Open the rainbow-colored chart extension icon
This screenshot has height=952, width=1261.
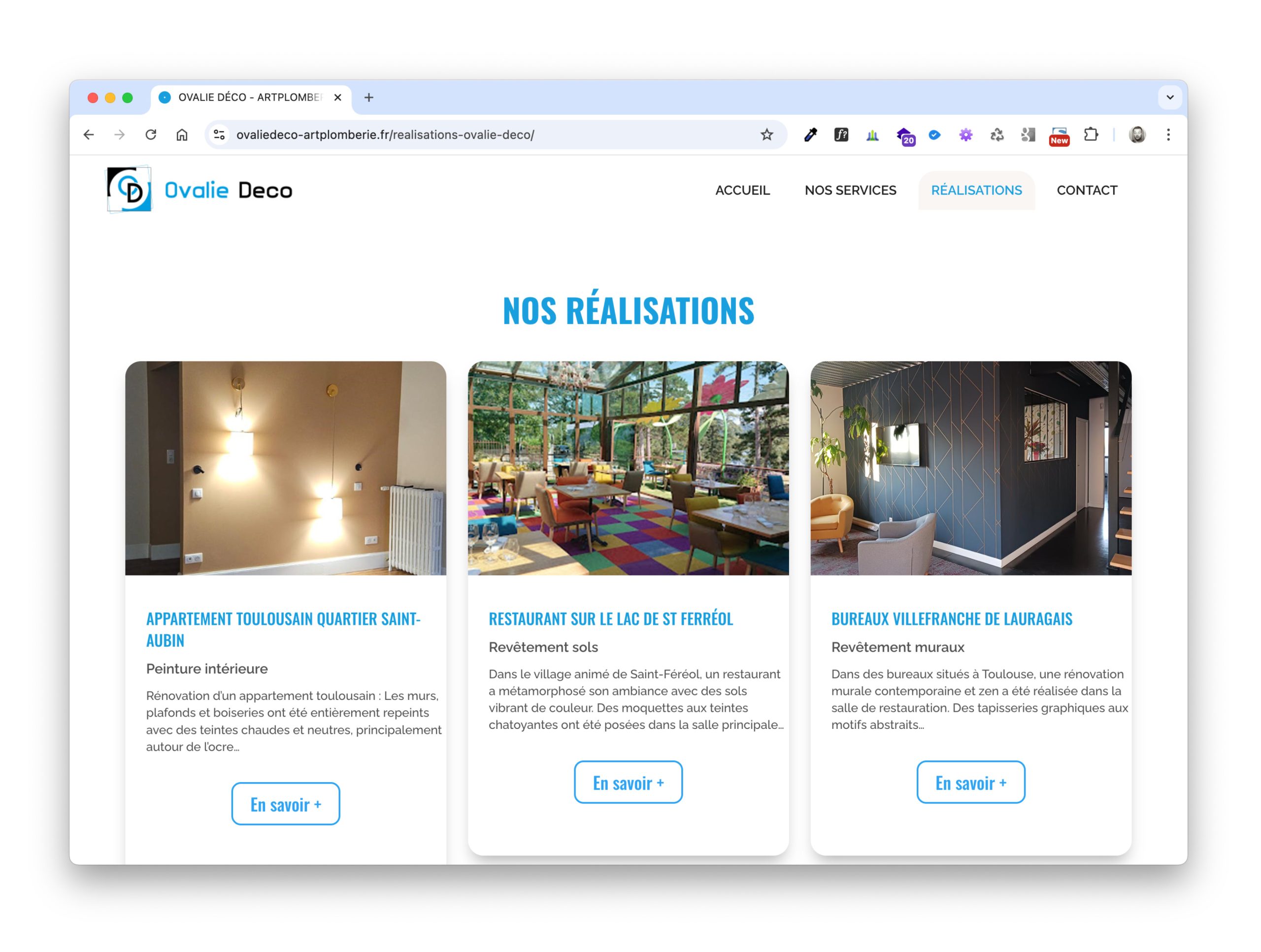coord(872,135)
